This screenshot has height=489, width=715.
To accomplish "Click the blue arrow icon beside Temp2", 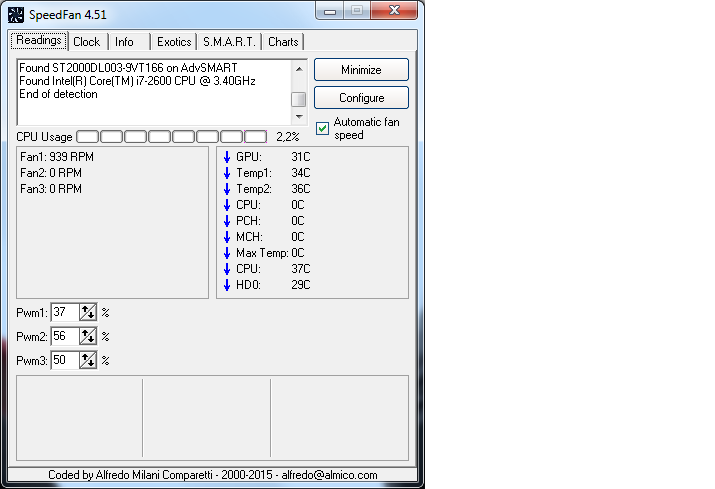I will [x=227, y=189].
